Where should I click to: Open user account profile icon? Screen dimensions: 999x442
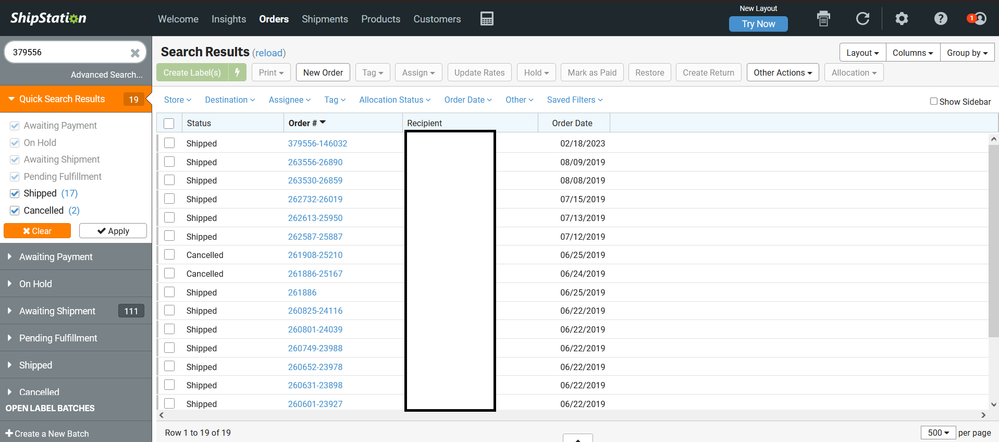point(976,19)
